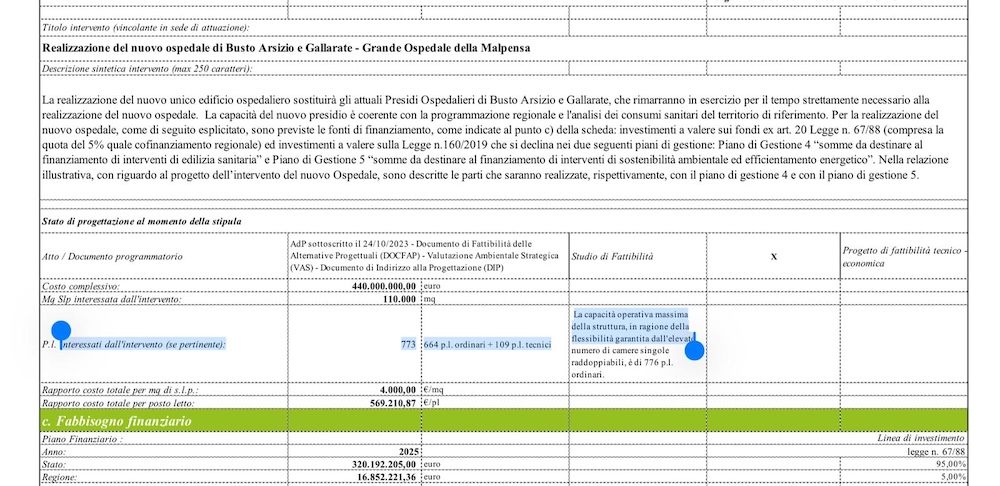Click the 'Costo complessivo' label
This screenshot has width=1000, height=486.
coord(80,286)
